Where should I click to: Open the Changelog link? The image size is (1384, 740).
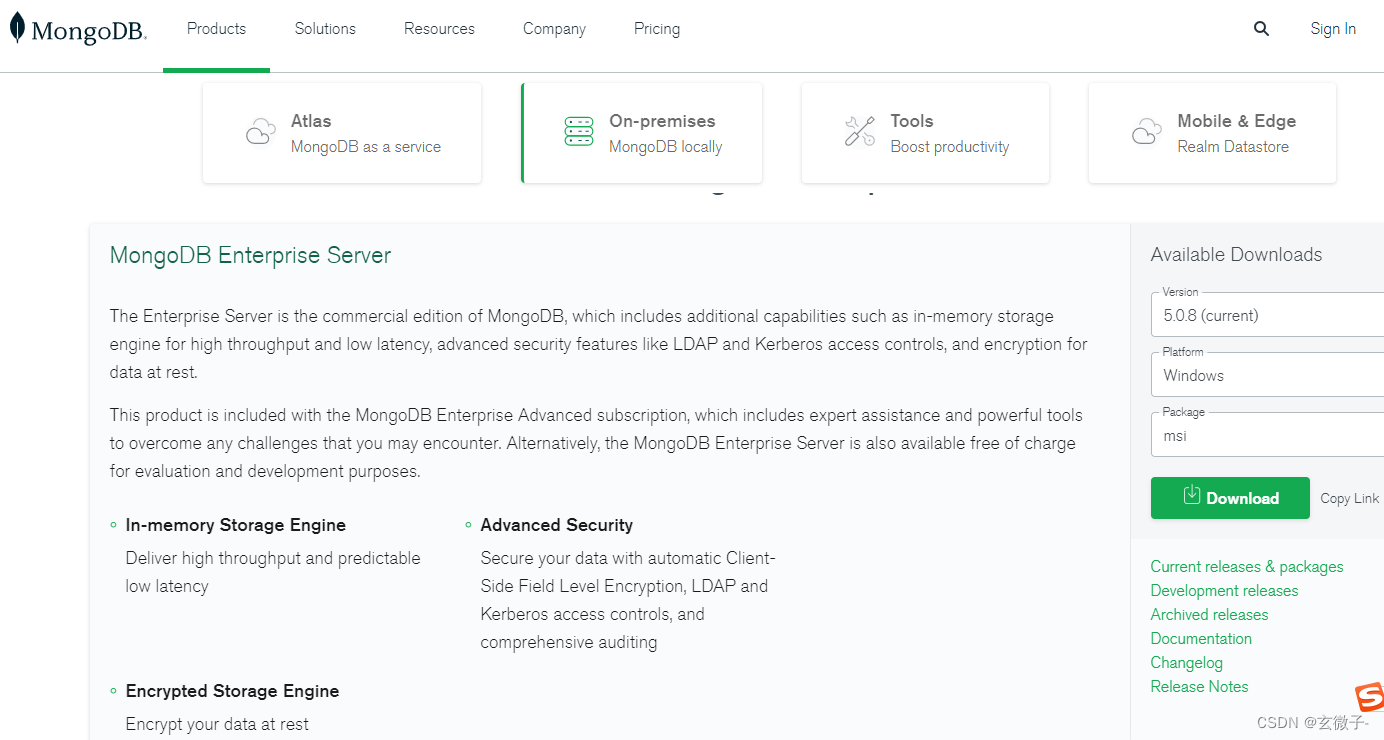click(x=1186, y=662)
